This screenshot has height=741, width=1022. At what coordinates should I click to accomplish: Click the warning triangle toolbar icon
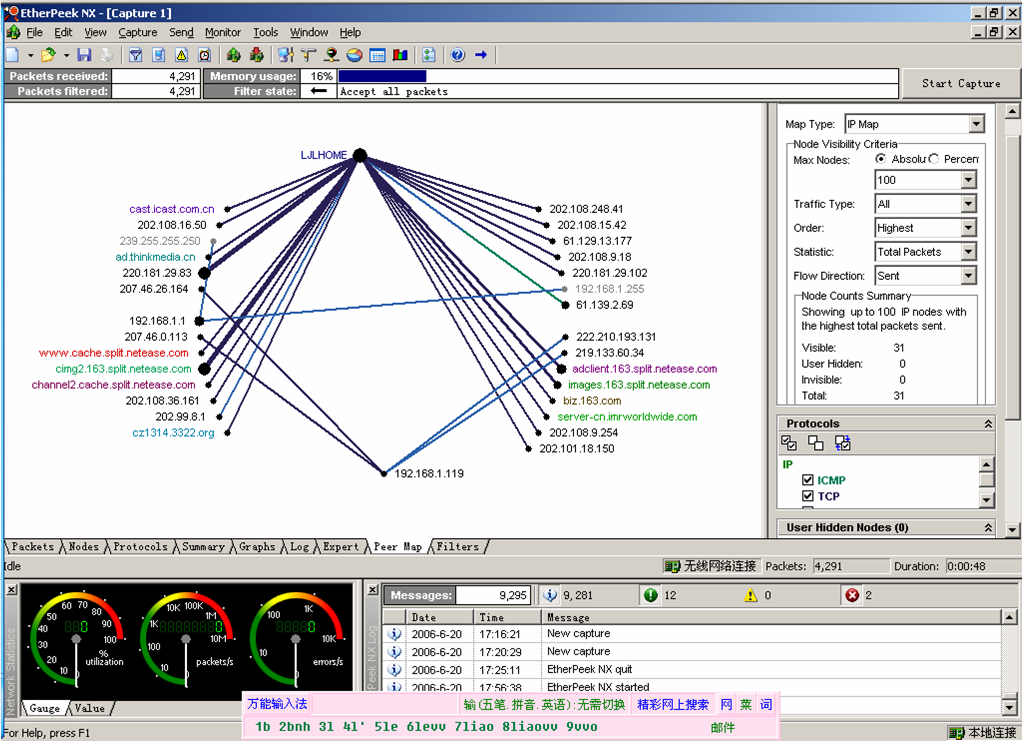tap(182, 55)
